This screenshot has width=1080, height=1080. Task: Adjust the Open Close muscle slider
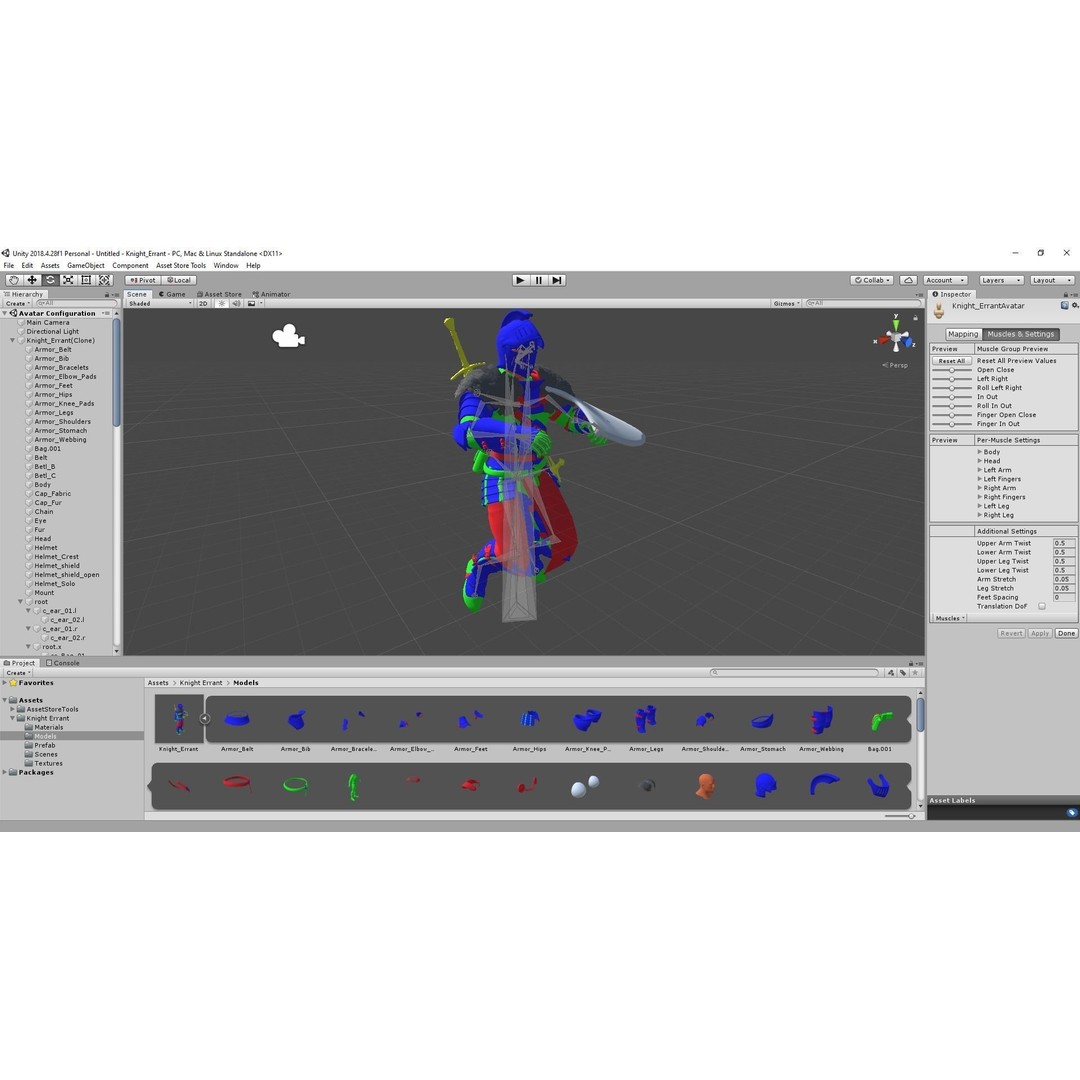click(x=951, y=370)
